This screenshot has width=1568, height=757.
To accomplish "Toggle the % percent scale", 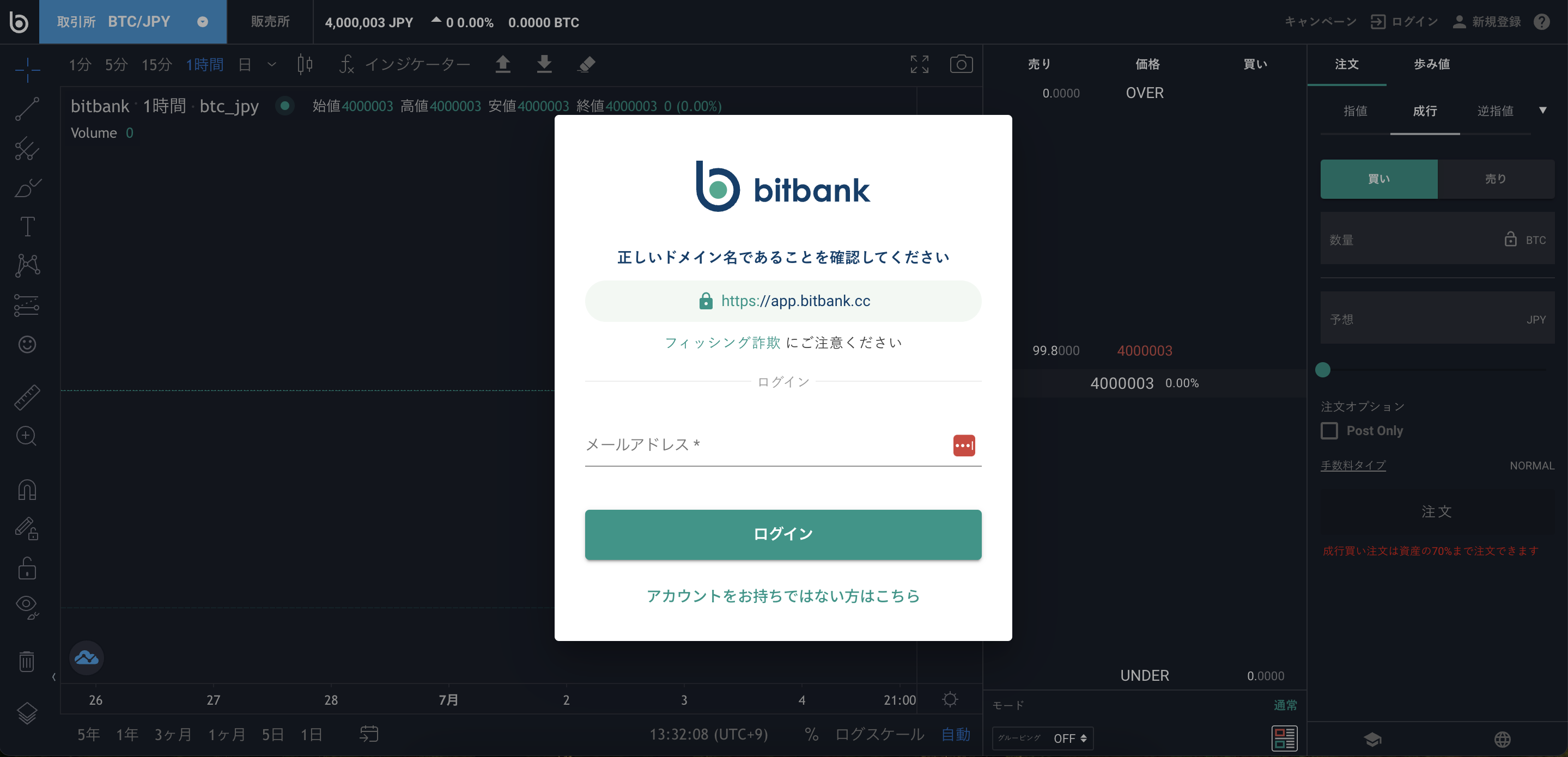I will [811, 734].
